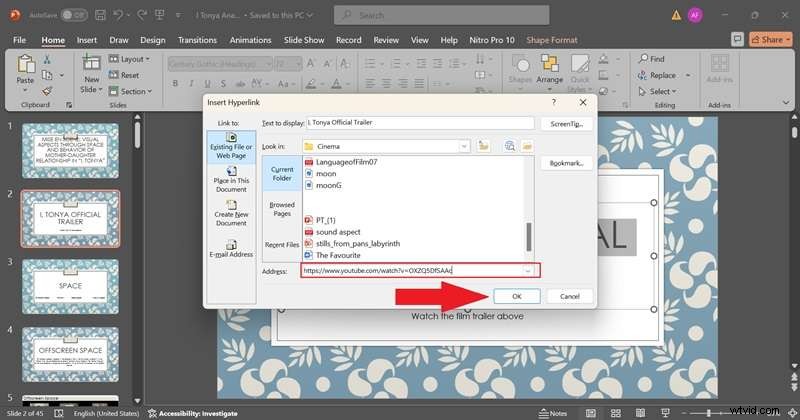Select the Recent Files tab

pos(282,244)
